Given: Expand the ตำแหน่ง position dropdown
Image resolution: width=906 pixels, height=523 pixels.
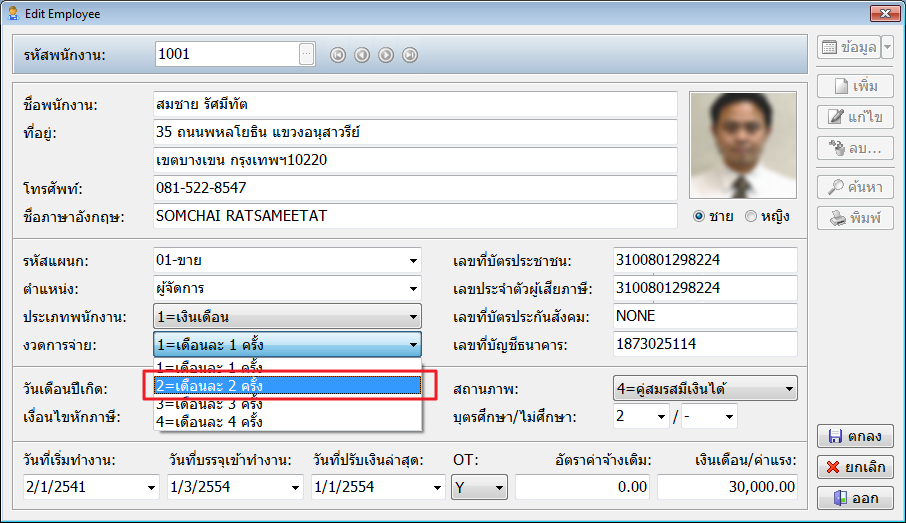Looking at the screenshot, I should coord(413,290).
